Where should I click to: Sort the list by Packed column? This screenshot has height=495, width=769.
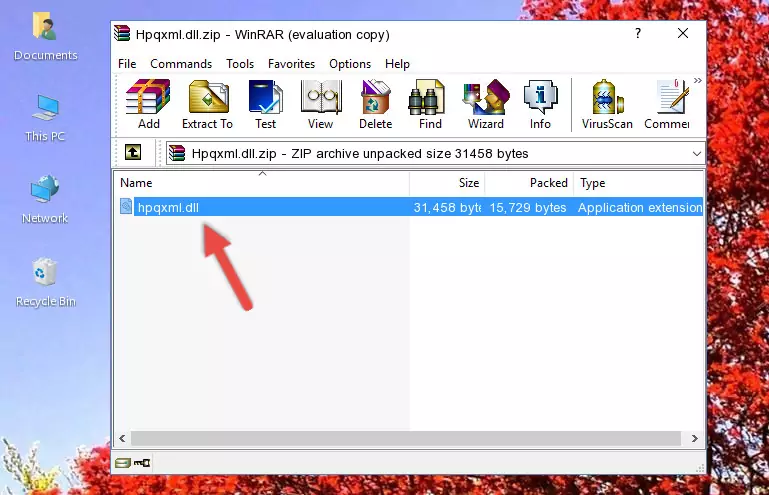(x=529, y=183)
